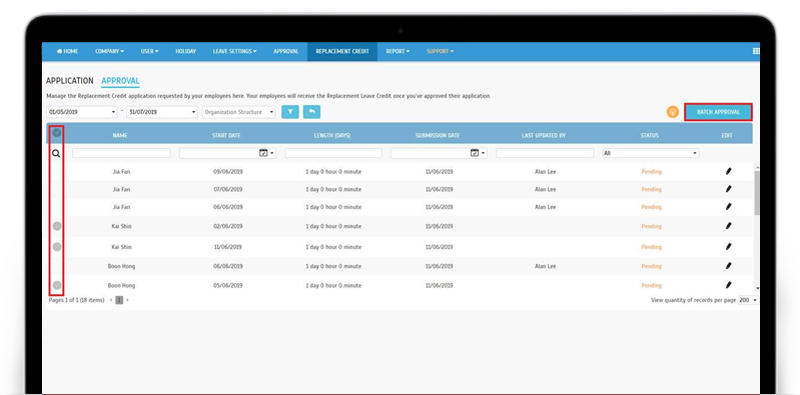Click the next page arrow in pagination
This screenshot has width=800, height=395.
127,300
